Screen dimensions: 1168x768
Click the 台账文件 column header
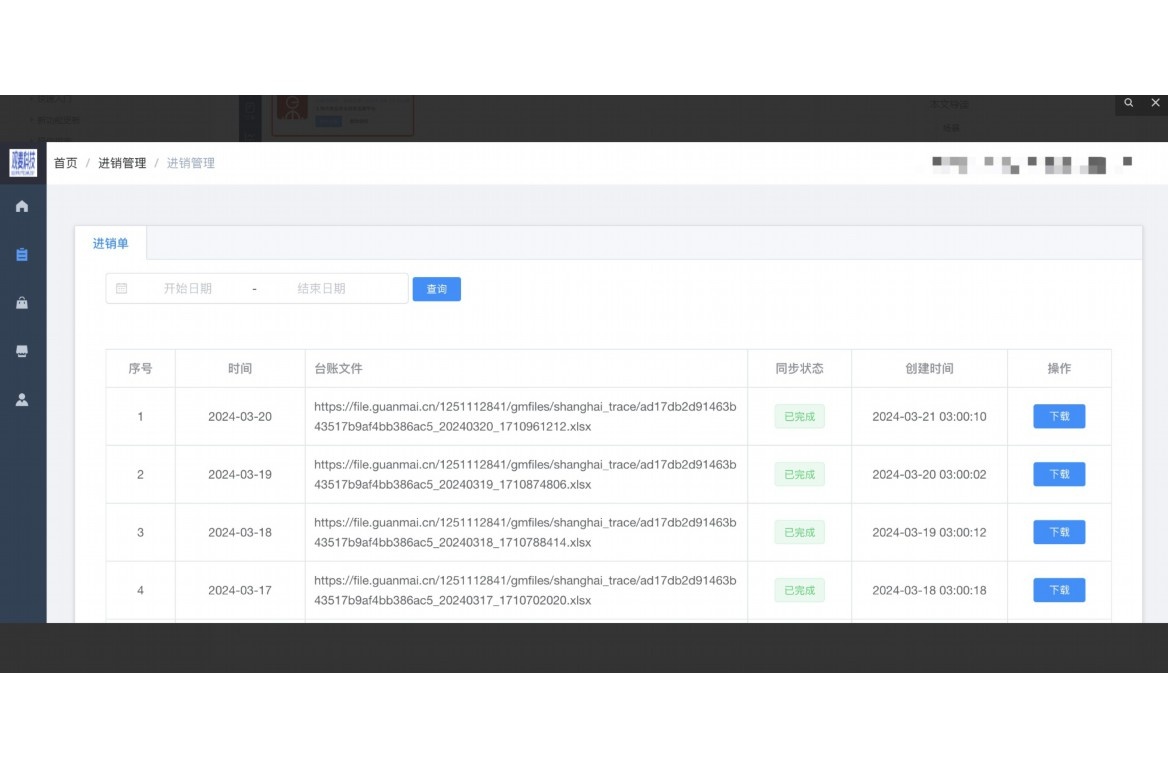pos(338,368)
